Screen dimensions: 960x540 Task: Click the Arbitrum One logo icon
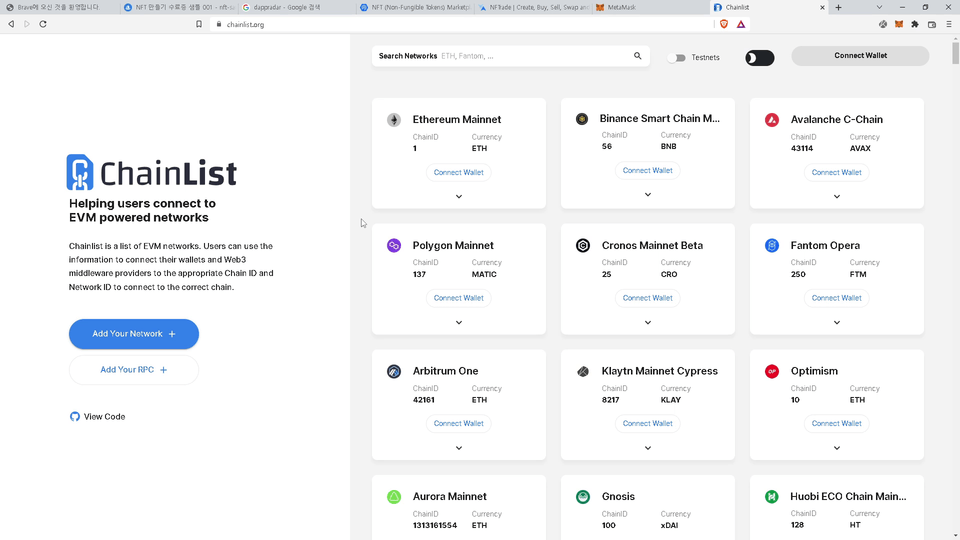click(x=394, y=371)
